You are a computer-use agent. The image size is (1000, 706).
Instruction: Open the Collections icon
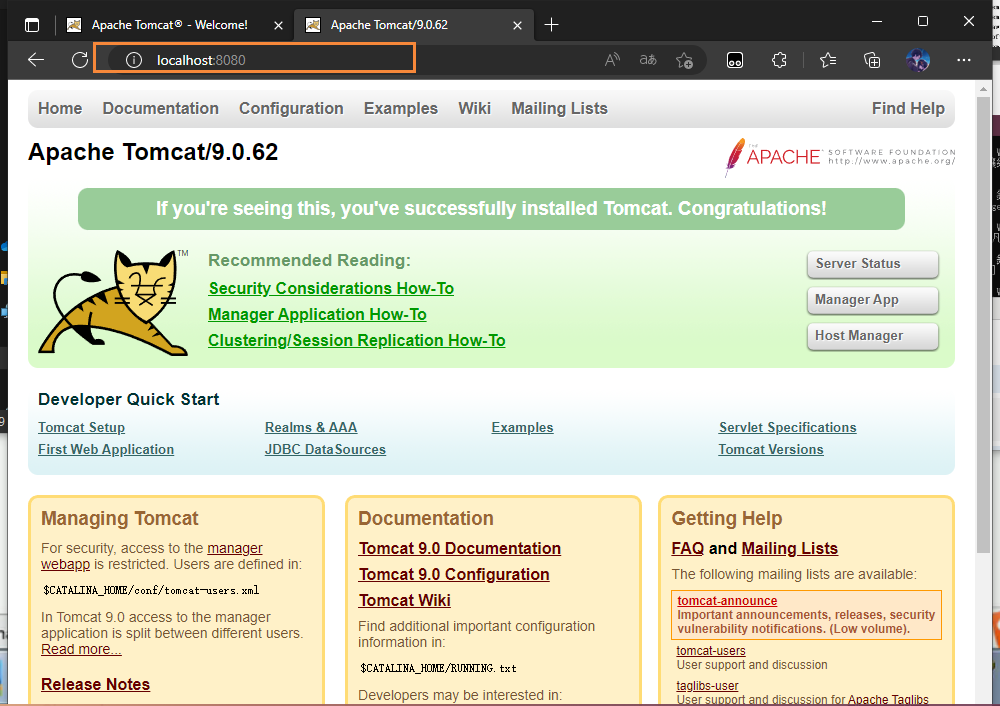(872, 60)
